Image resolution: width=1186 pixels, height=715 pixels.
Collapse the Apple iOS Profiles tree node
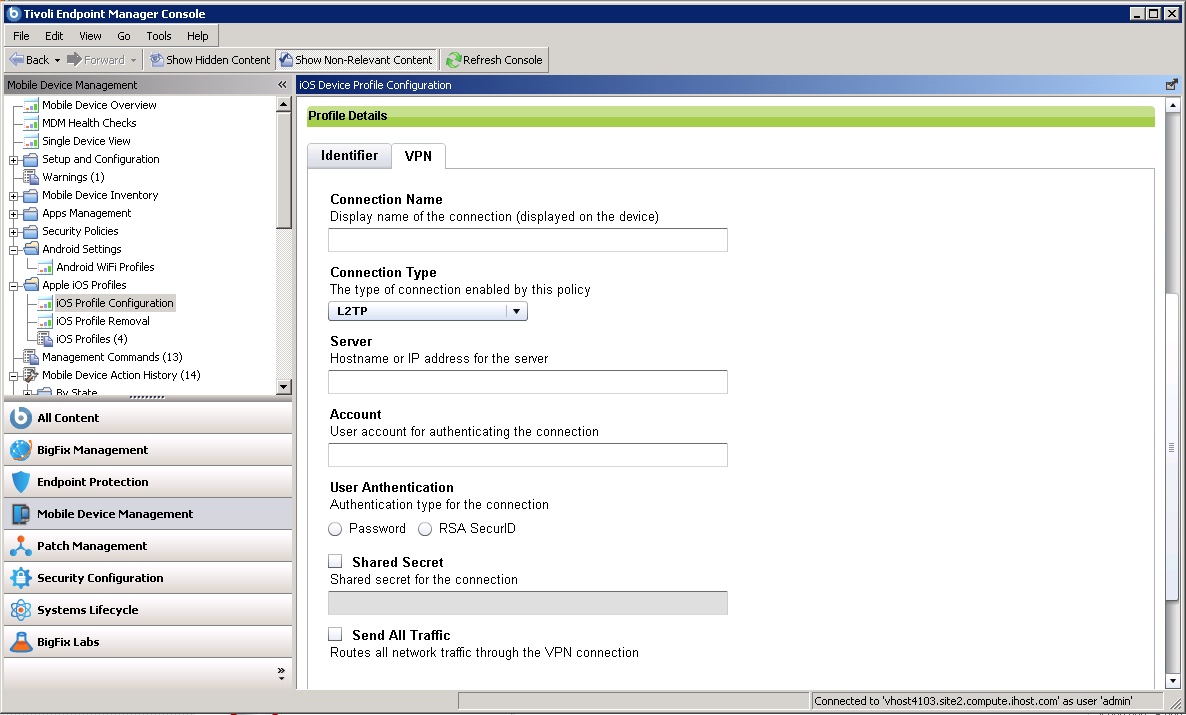(x=14, y=286)
